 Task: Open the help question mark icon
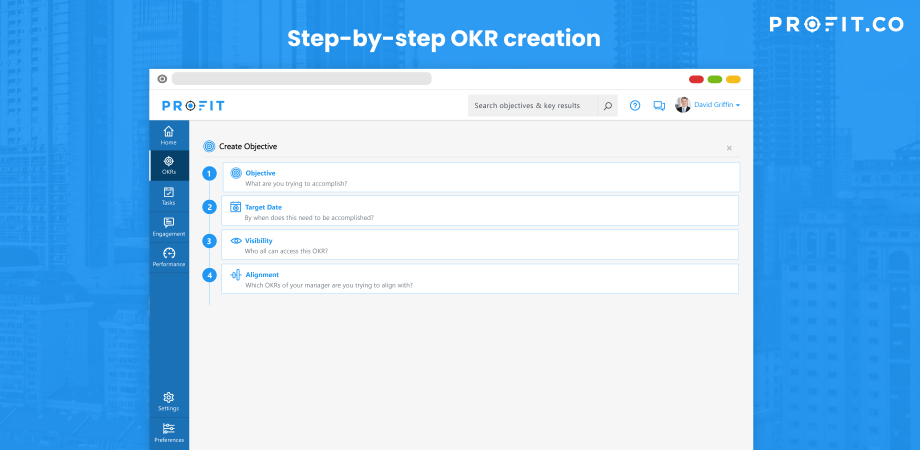click(635, 106)
